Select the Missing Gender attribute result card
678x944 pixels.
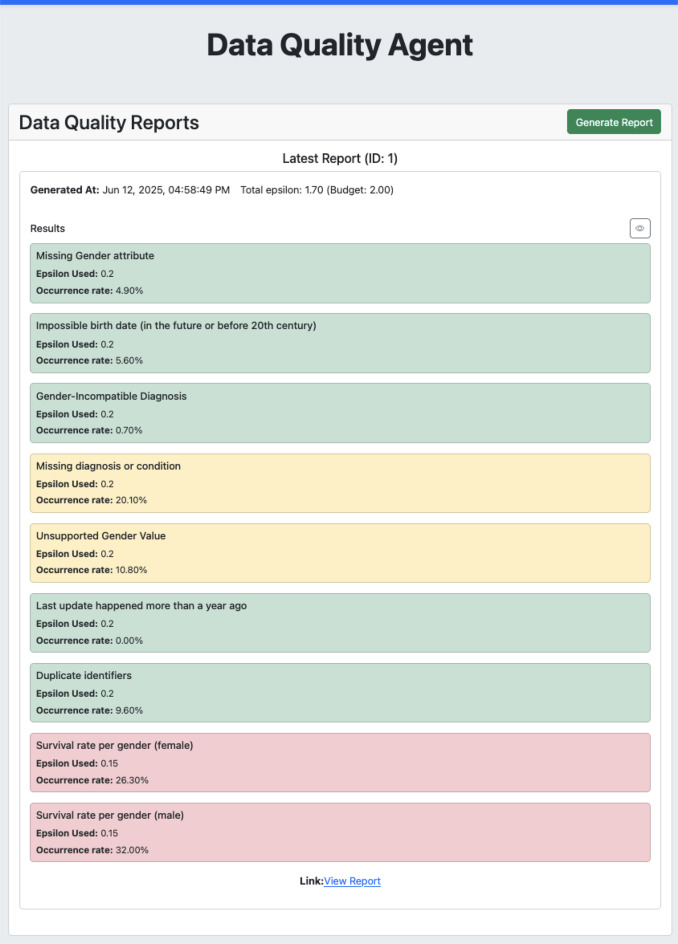(340, 273)
